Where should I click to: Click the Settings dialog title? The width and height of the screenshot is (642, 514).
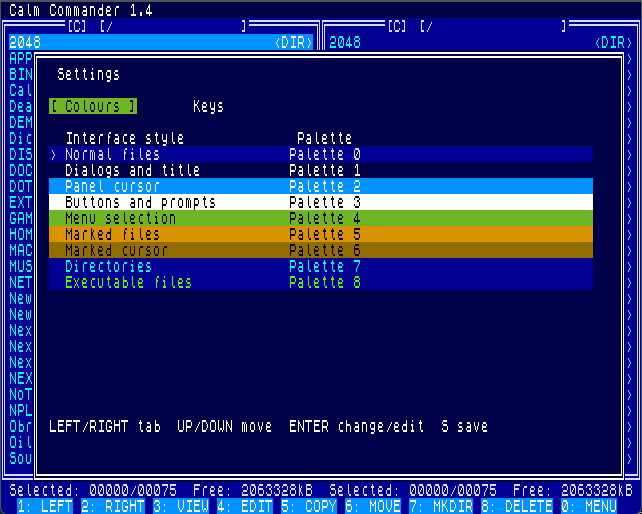pos(89,74)
